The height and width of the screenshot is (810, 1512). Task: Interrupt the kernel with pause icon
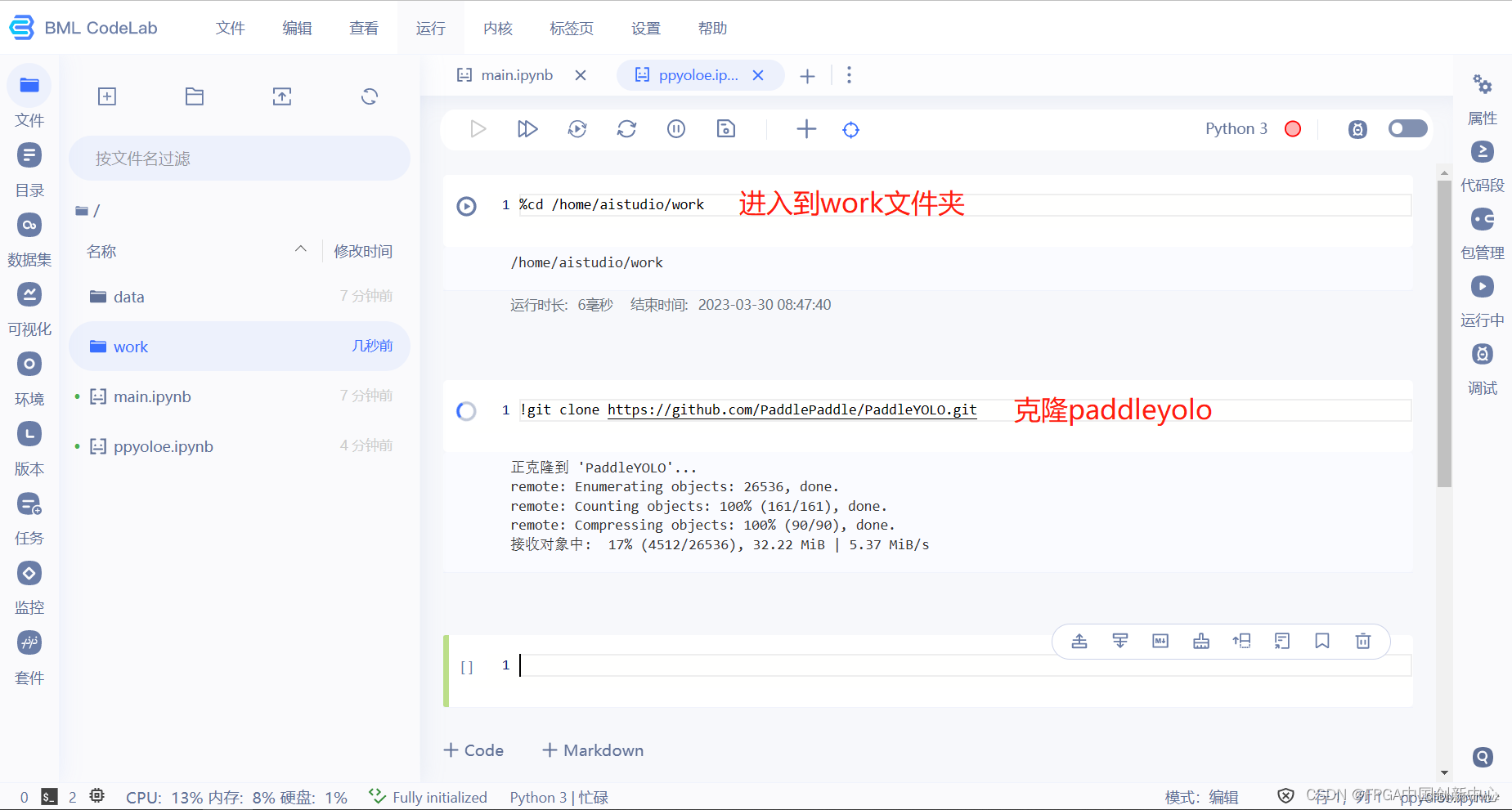pyautogui.click(x=676, y=129)
